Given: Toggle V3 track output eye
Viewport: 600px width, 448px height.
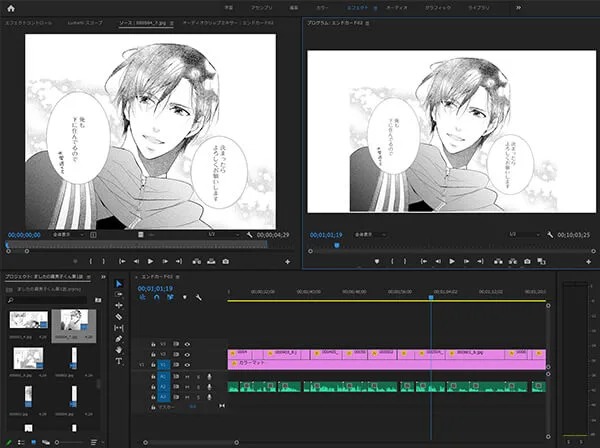Looking at the screenshot, I should point(187,344).
